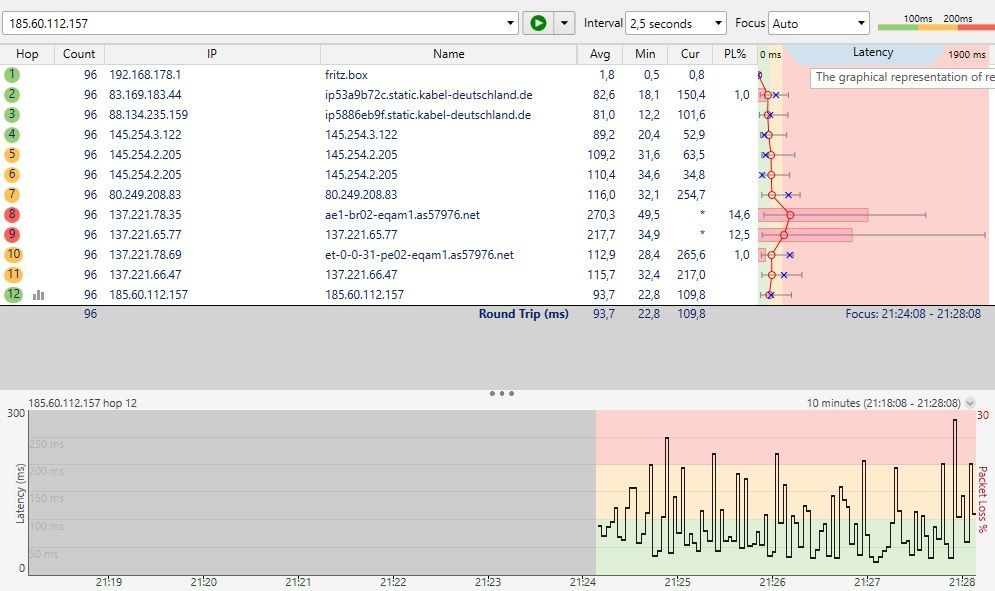The width and height of the screenshot is (995, 591).
Task: Select hop 11 yellow circle icon
Action: [x=13, y=274]
